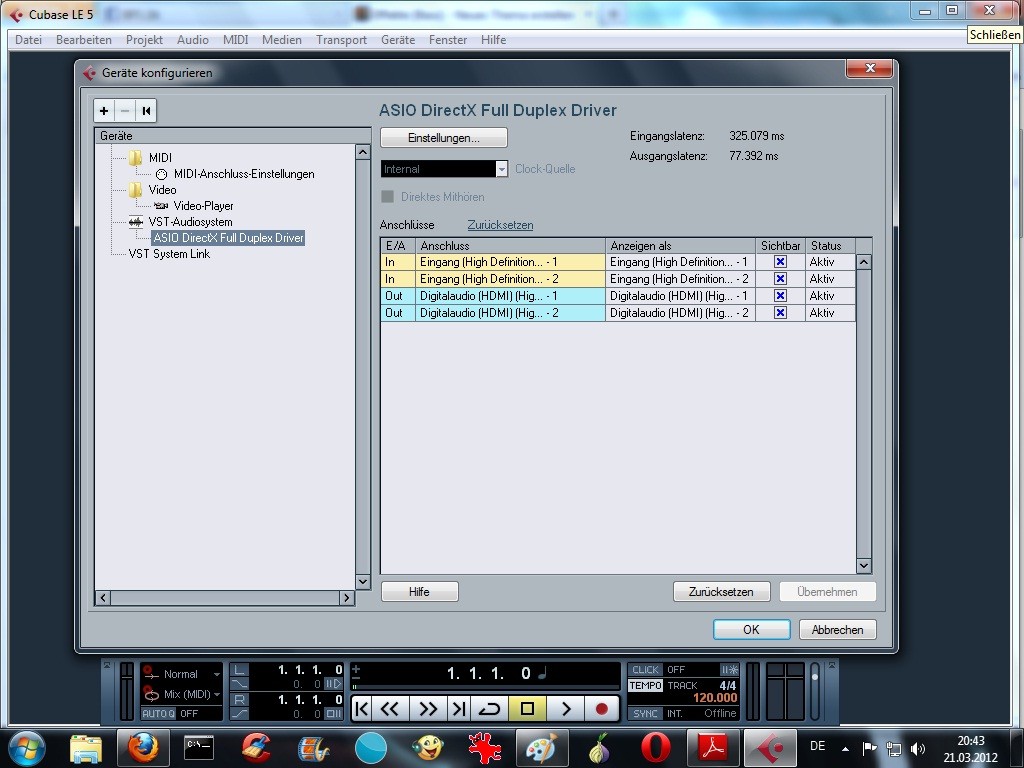Click the Zurücksetzen link above connections
Screen dimensions: 1024x768
point(500,225)
